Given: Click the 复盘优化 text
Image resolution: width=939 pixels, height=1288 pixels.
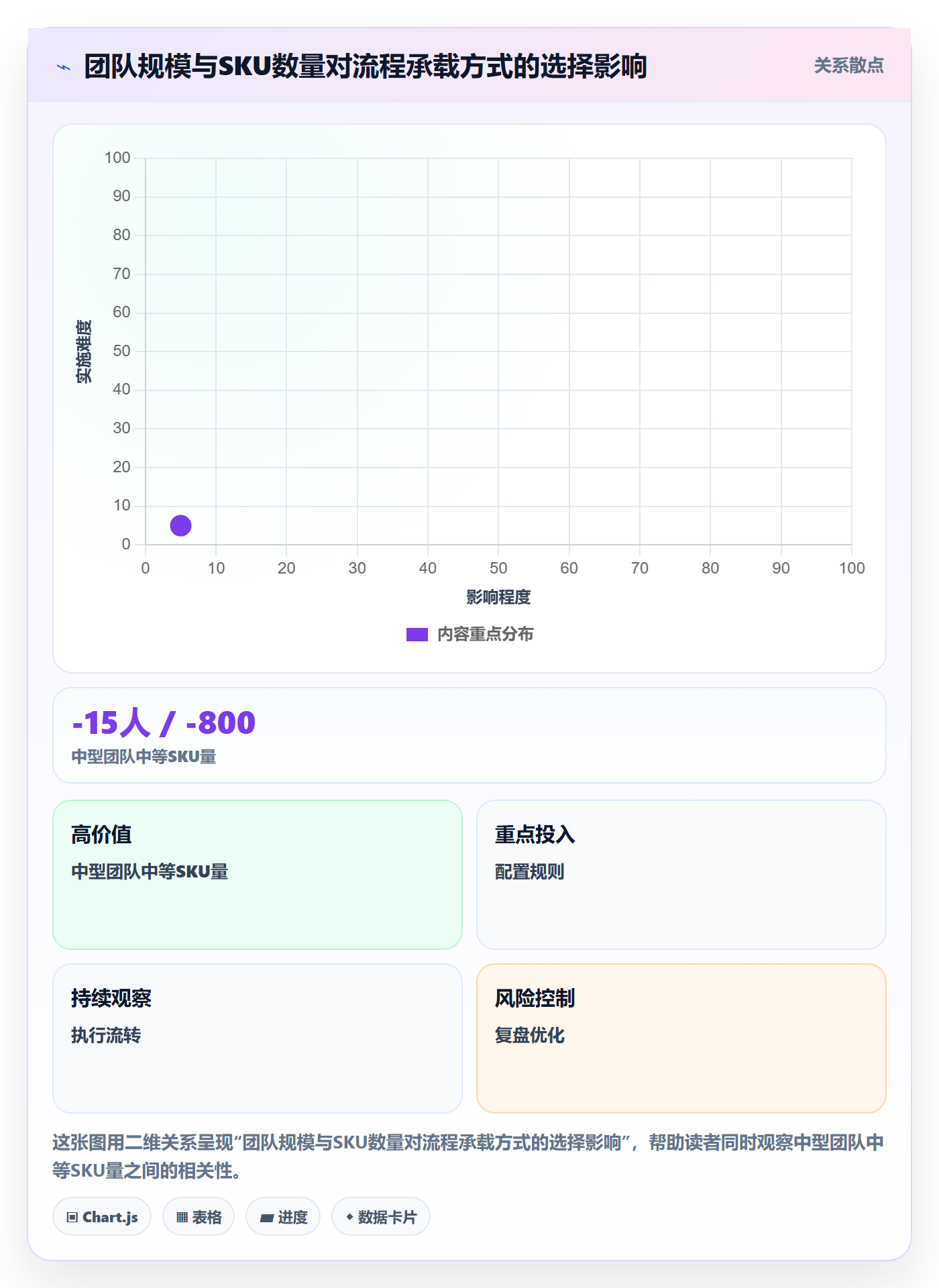Looking at the screenshot, I should (530, 1035).
